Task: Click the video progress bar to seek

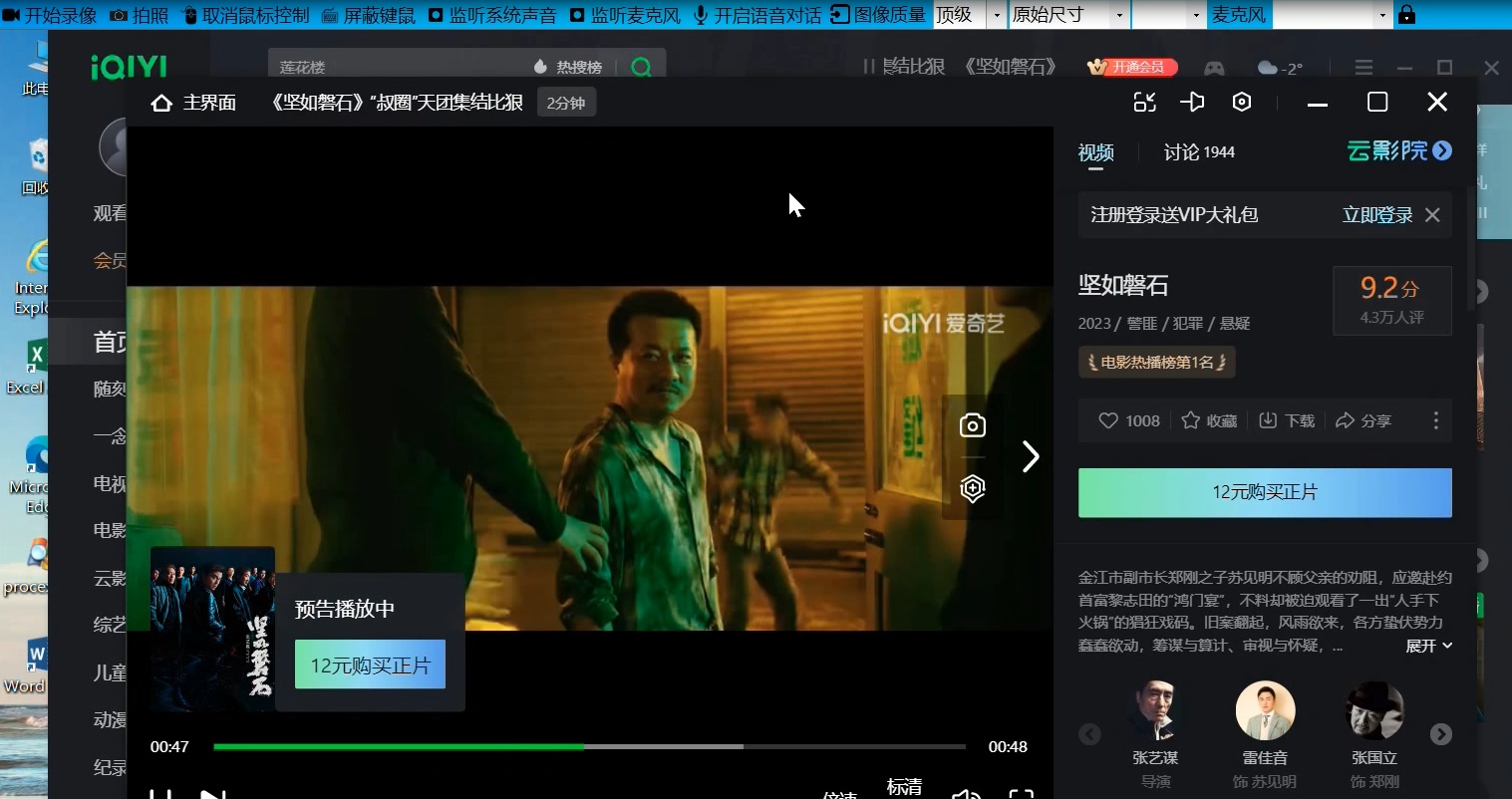Action: (x=588, y=746)
